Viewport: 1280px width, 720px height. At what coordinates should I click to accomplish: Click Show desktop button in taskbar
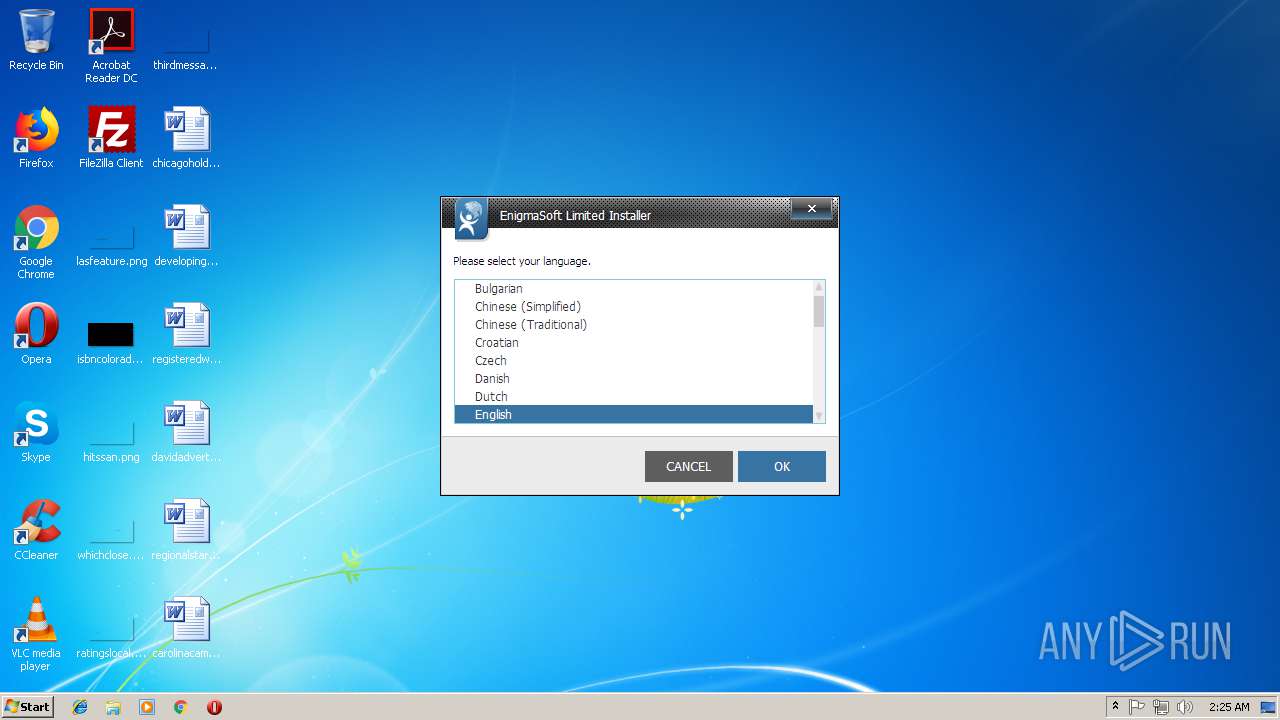[x=1269, y=707]
